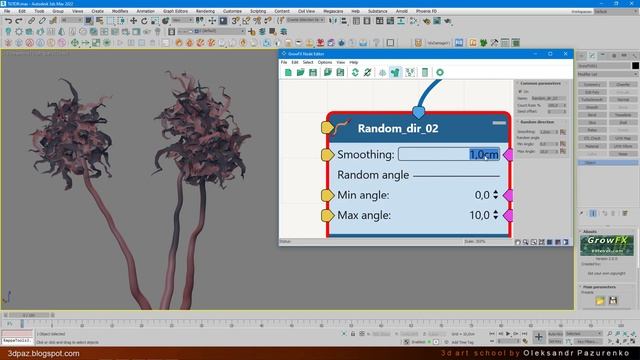Click the TurboSmooth modifier button
The image size is (640, 360).
pos(592,100)
